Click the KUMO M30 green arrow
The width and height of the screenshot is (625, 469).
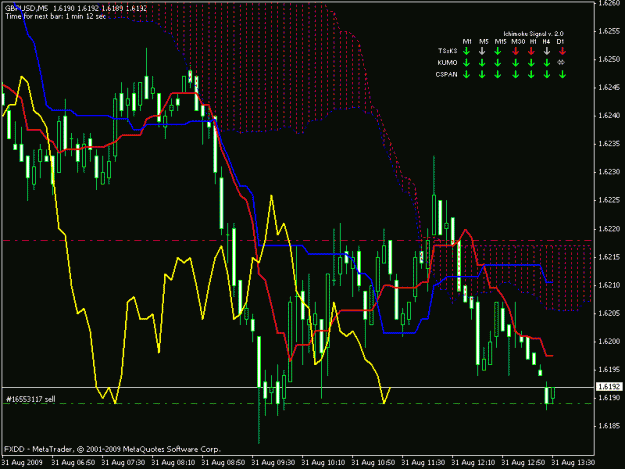click(516, 63)
